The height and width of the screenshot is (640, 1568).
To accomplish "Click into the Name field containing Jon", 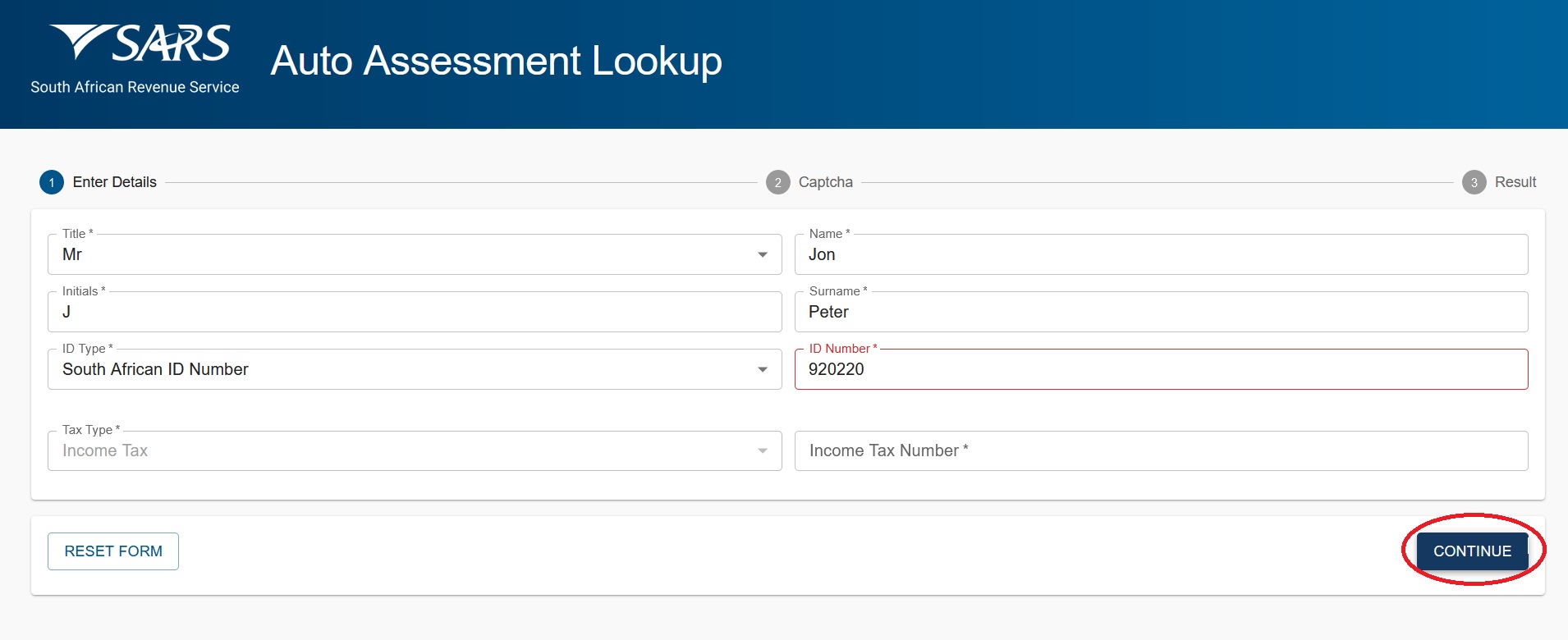I will pos(1161,255).
